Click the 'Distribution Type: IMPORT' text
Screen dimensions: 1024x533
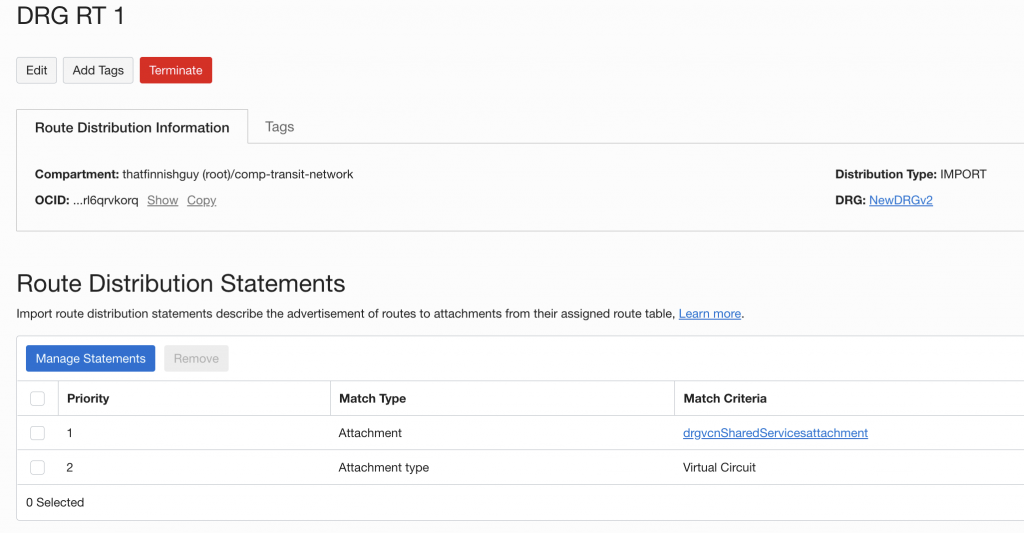click(x=911, y=174)
